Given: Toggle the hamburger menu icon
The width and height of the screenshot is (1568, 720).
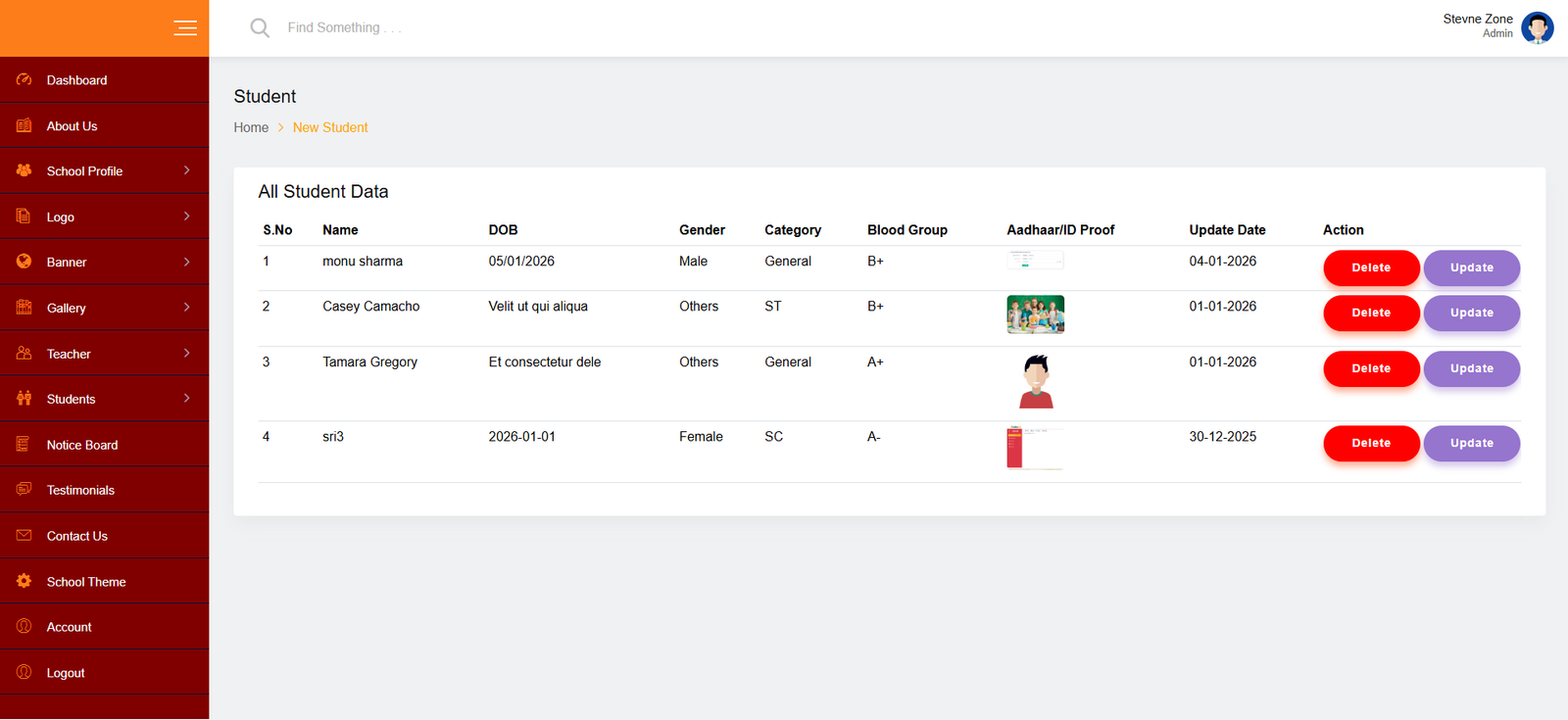Looking at the screenshot, I should 185,28.
